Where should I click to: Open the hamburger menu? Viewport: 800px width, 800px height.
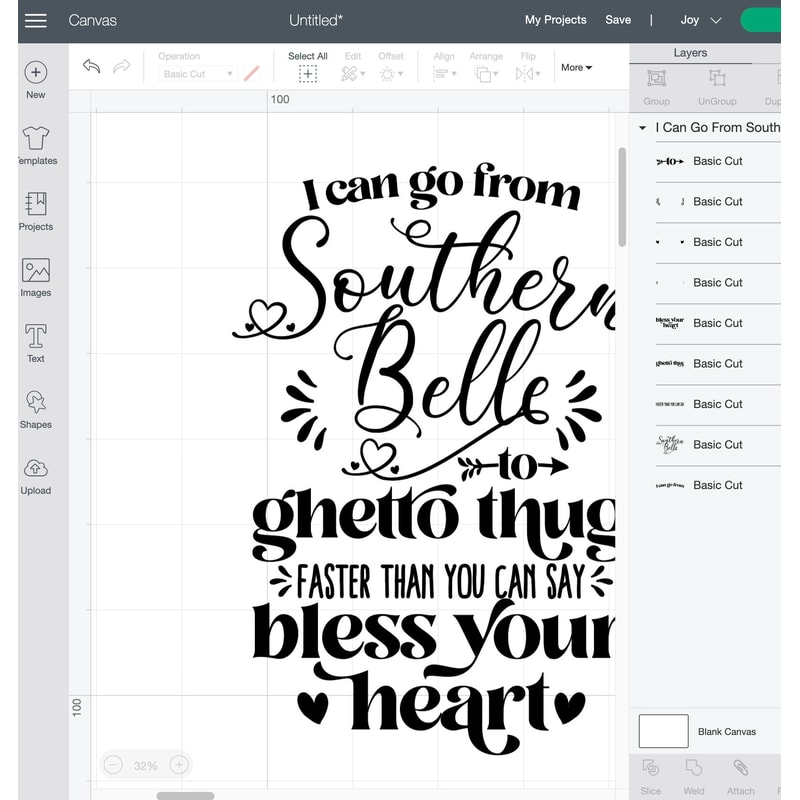[35, 20]
